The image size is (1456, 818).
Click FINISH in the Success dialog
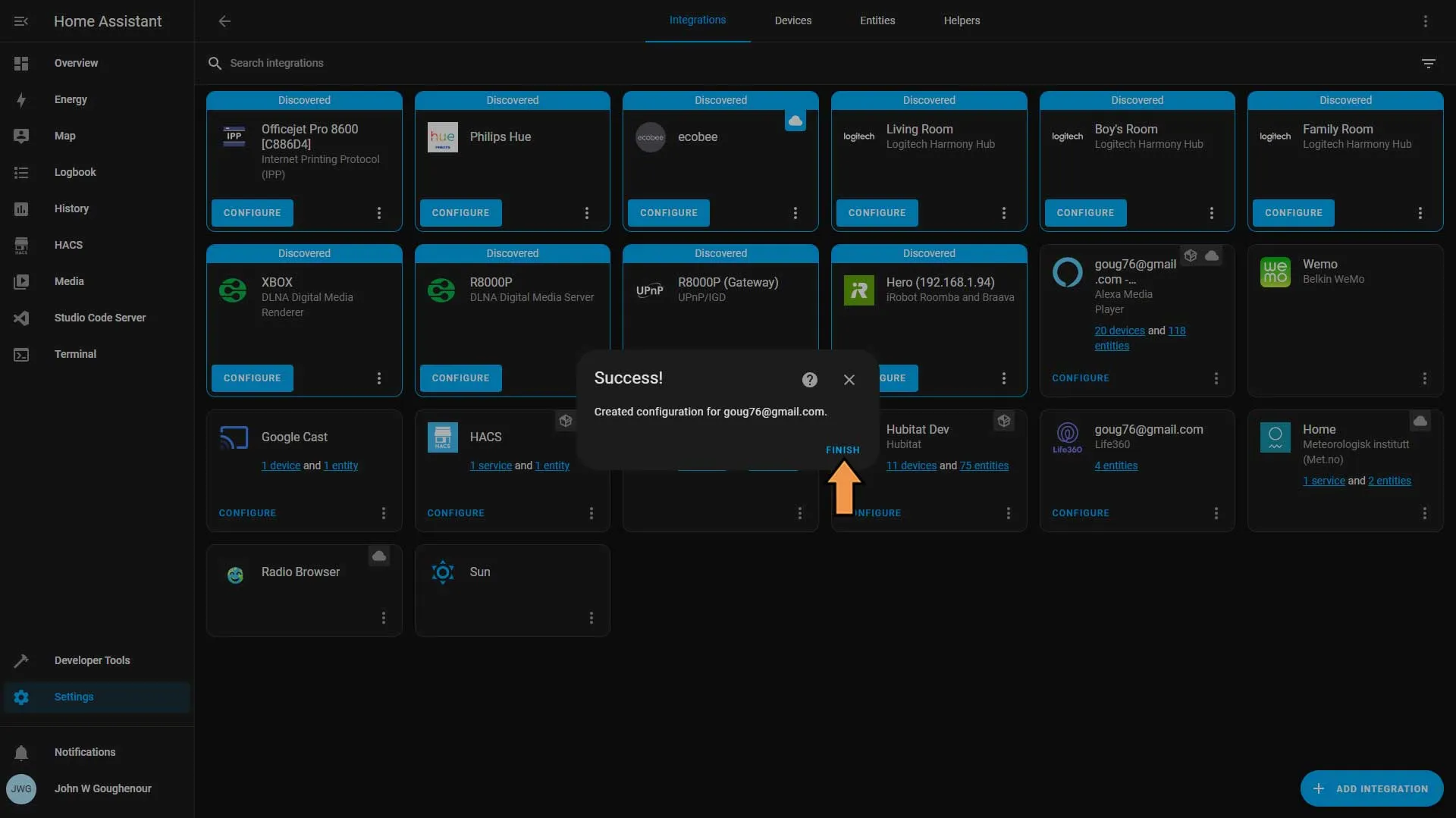[843, 450]
